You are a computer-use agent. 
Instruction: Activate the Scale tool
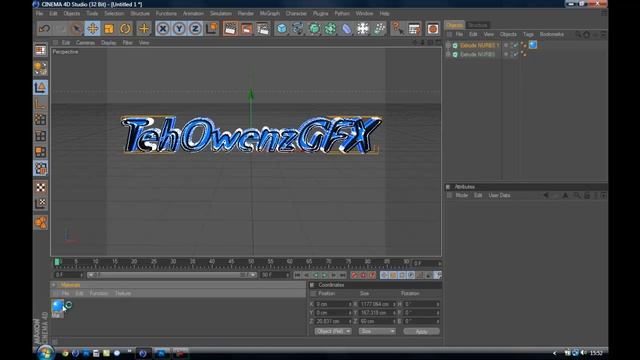click(109, 29)
